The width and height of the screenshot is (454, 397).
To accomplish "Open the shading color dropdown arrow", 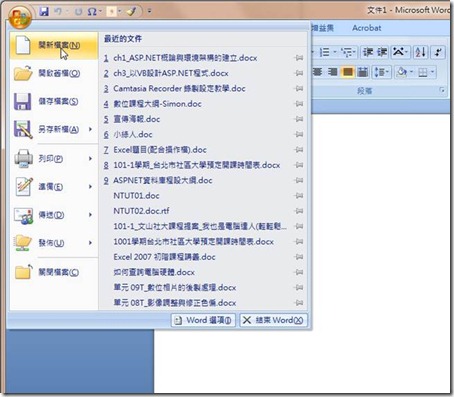I will (412, 72).
